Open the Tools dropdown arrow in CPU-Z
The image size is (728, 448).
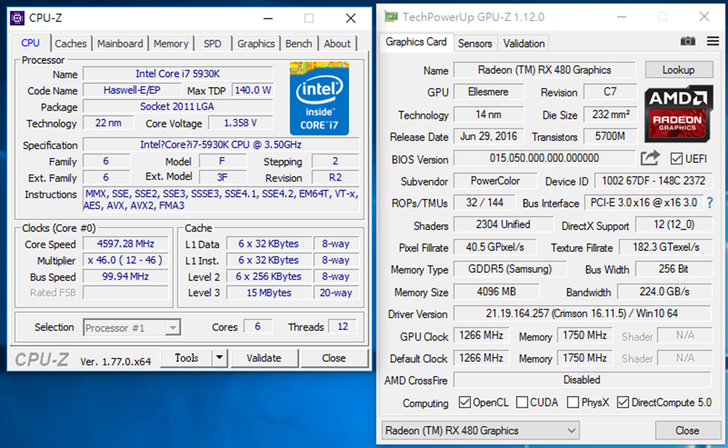[220, 358]
